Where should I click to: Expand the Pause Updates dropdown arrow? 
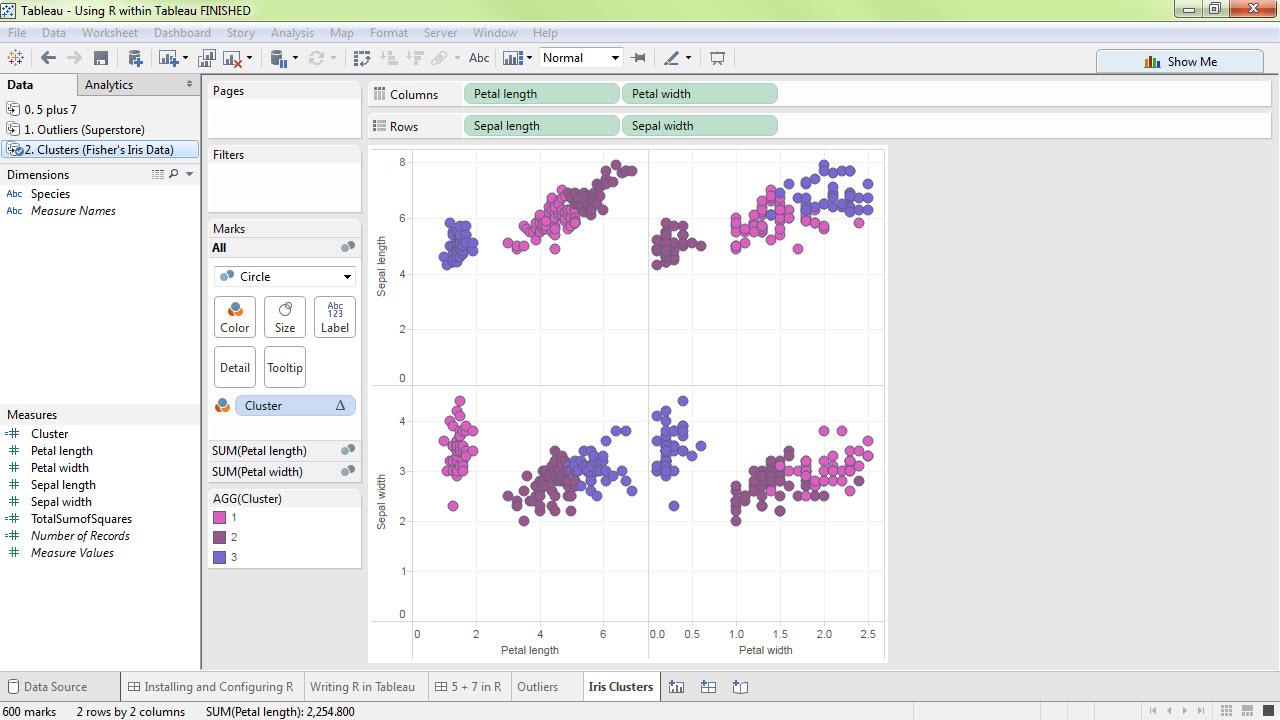pyautogui.click(x=295, y=58)
